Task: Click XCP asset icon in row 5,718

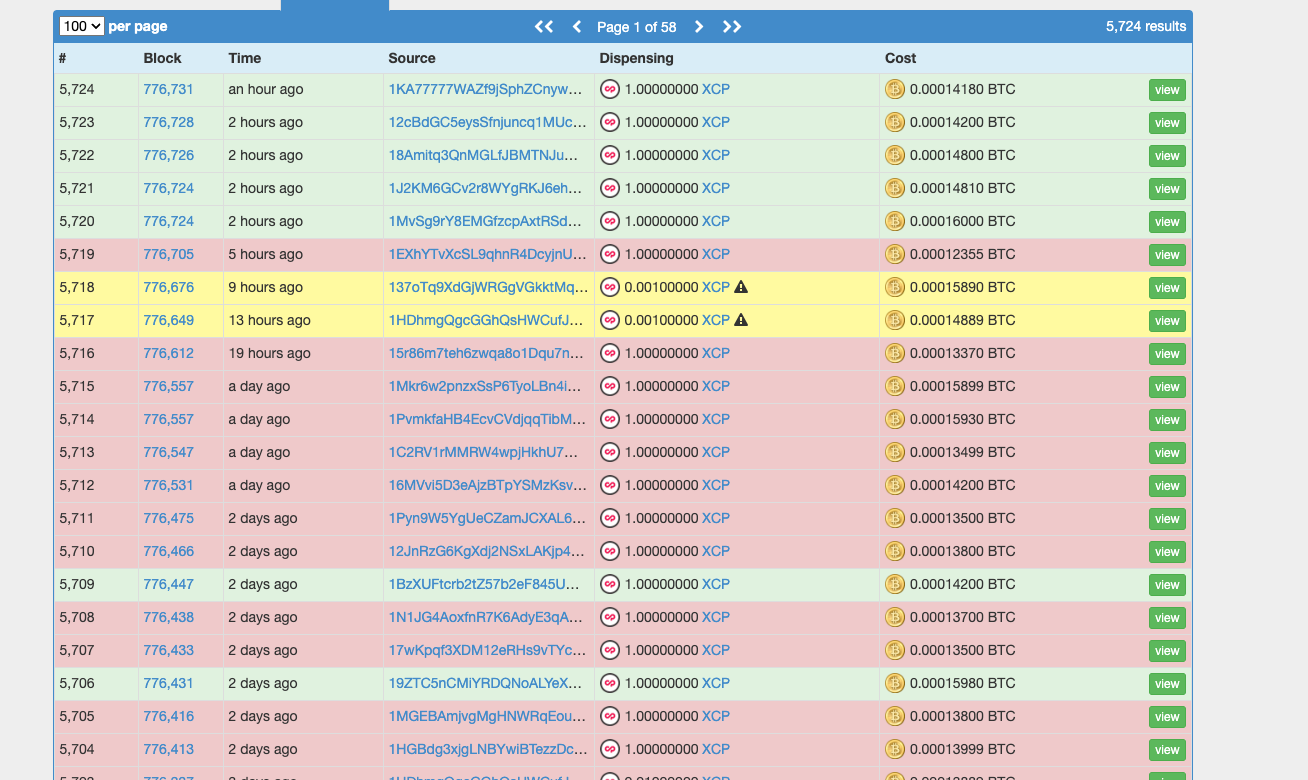Action: click(x=610, y=287)
